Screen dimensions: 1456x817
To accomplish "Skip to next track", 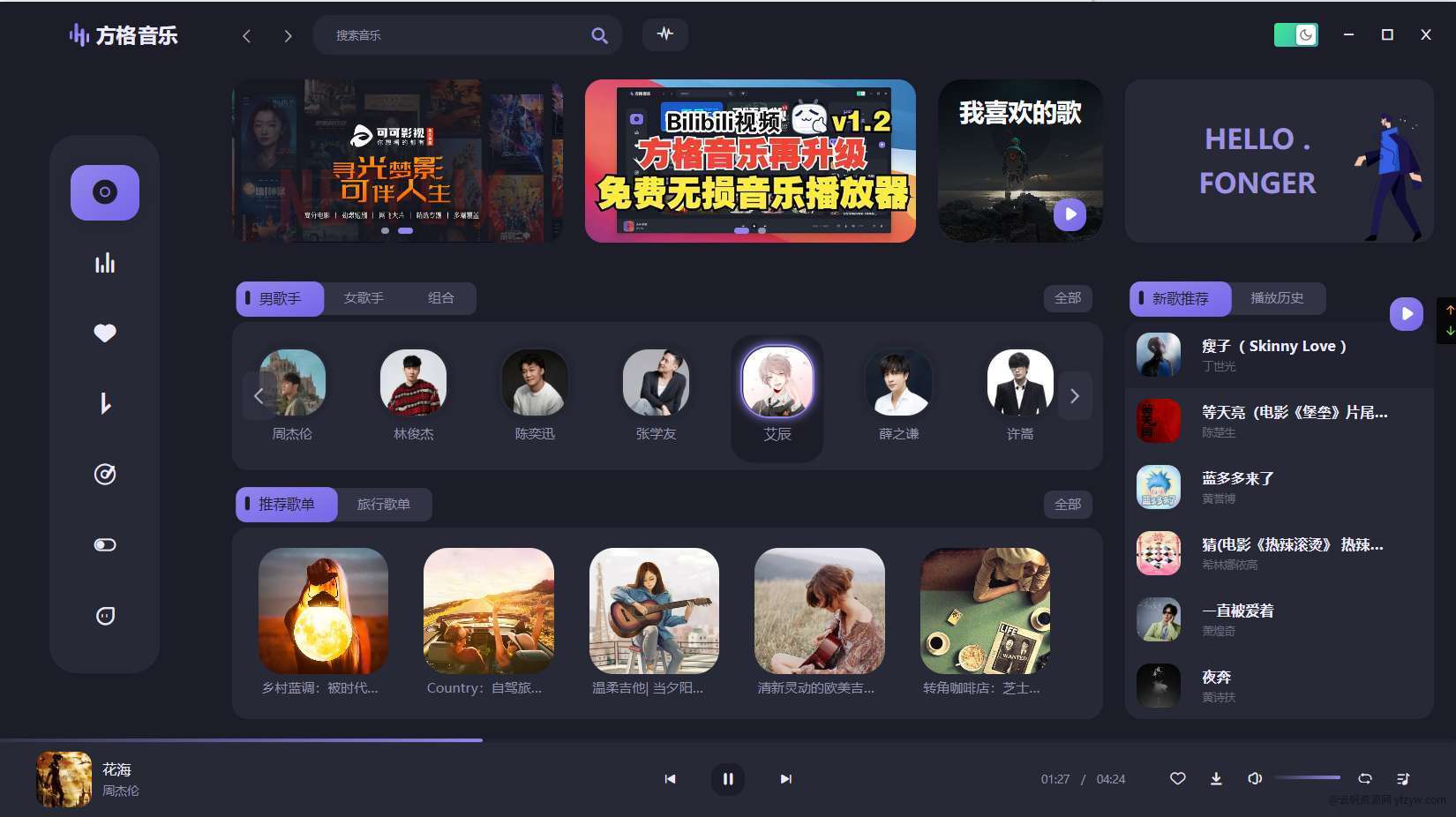I will click(785, 779).
